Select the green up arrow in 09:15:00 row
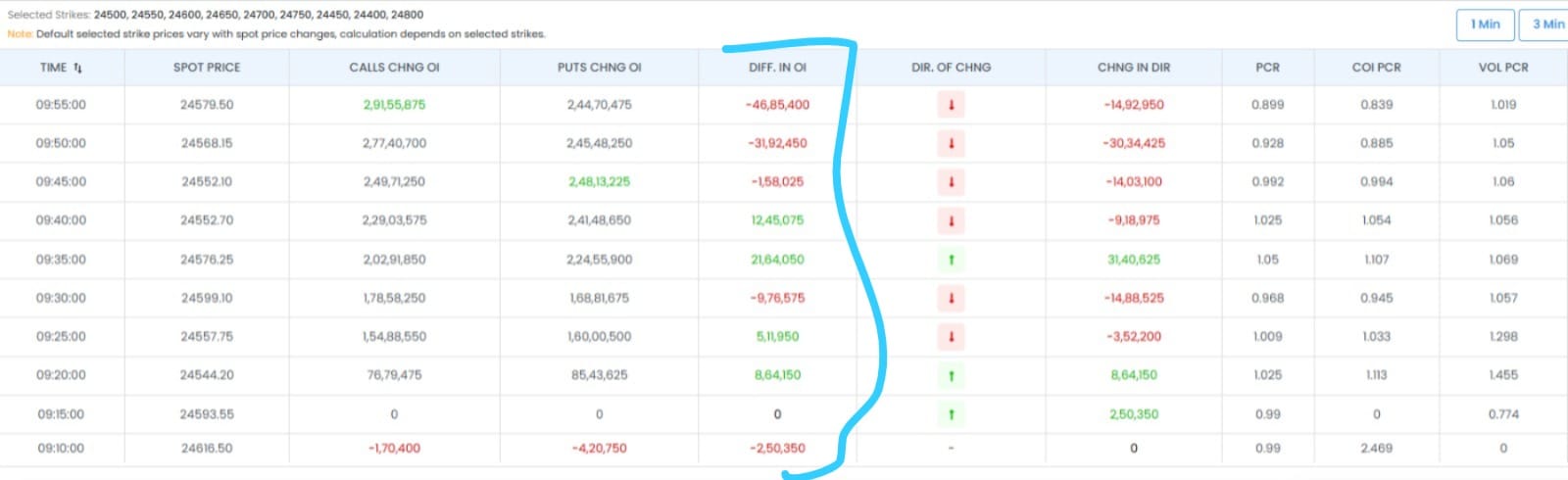 pyautogui.click(x=951, y=414)
